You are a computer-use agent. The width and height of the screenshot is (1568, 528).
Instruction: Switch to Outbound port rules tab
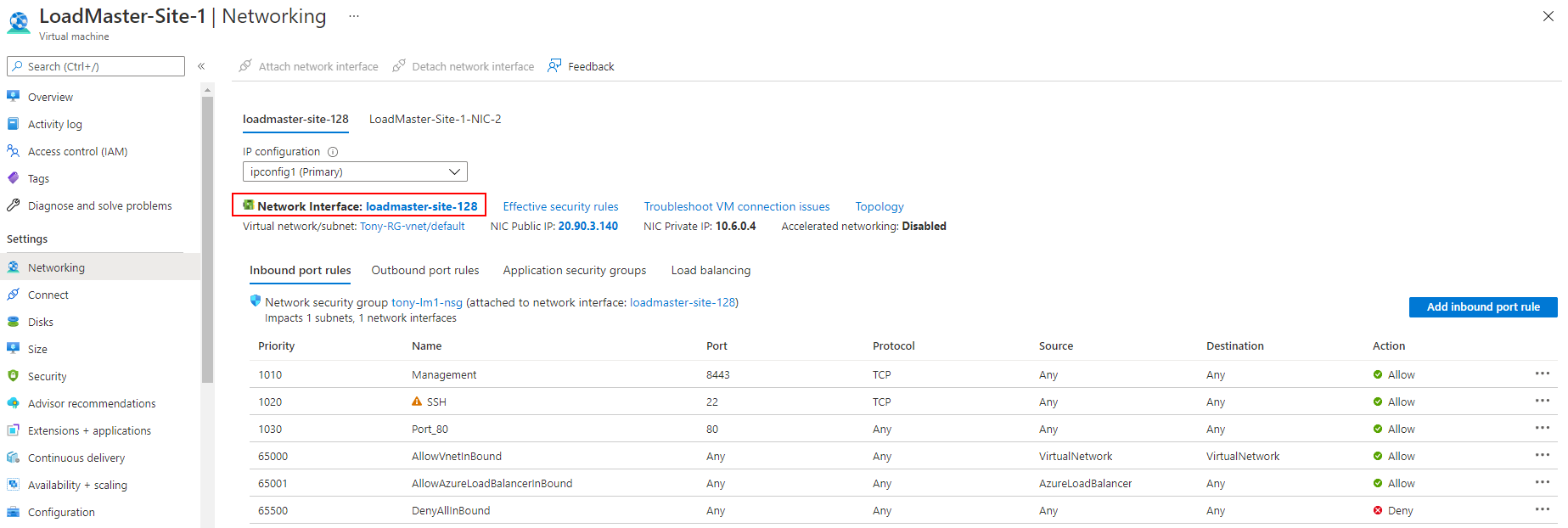point(425,271)
